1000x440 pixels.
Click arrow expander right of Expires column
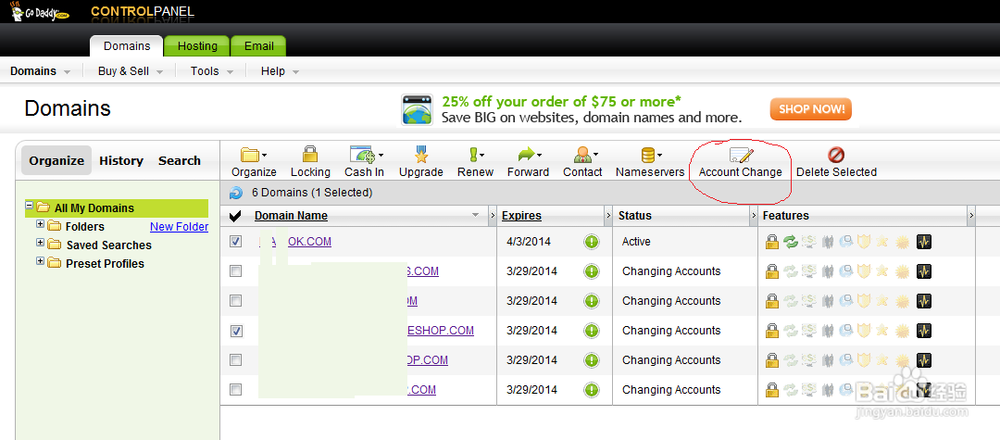coord(608,216)
